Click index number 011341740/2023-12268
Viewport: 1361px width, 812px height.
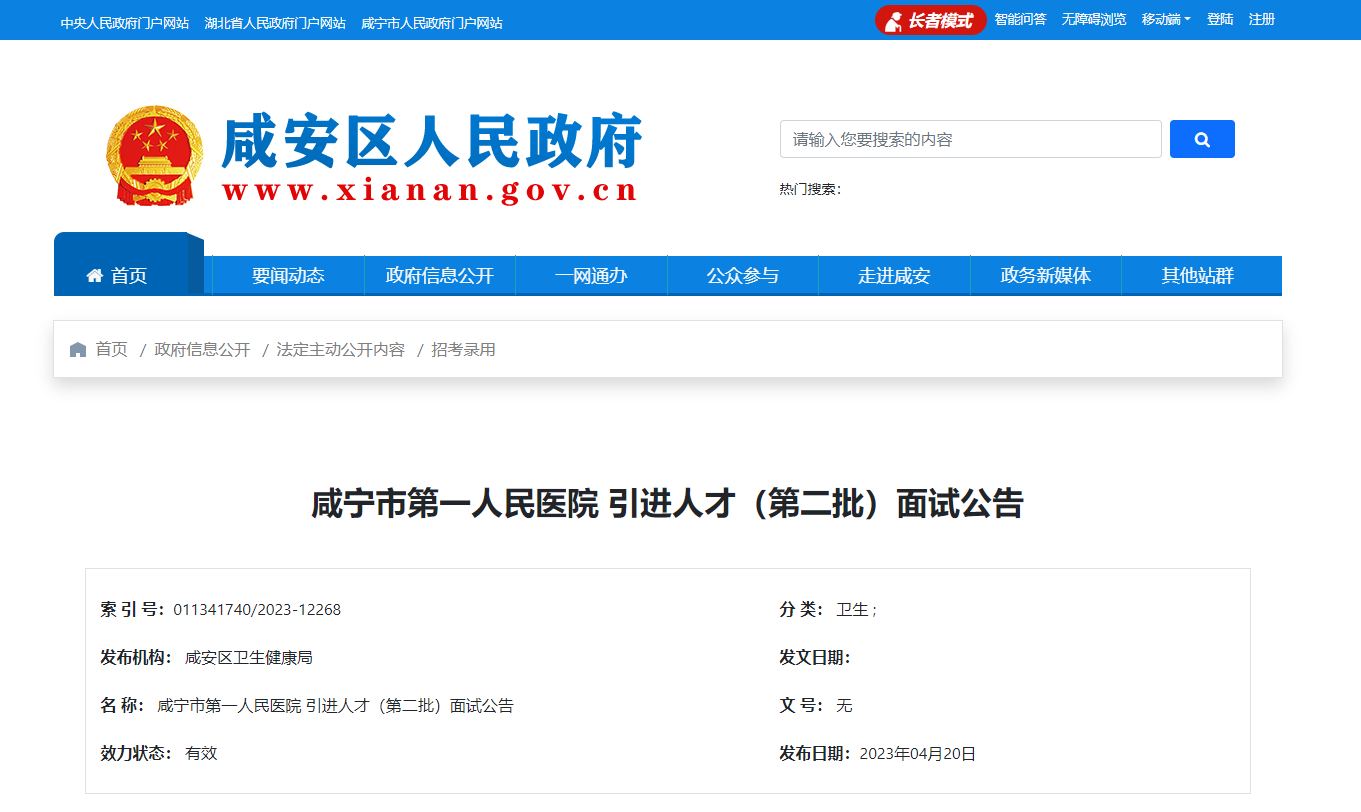coord(257,610)
